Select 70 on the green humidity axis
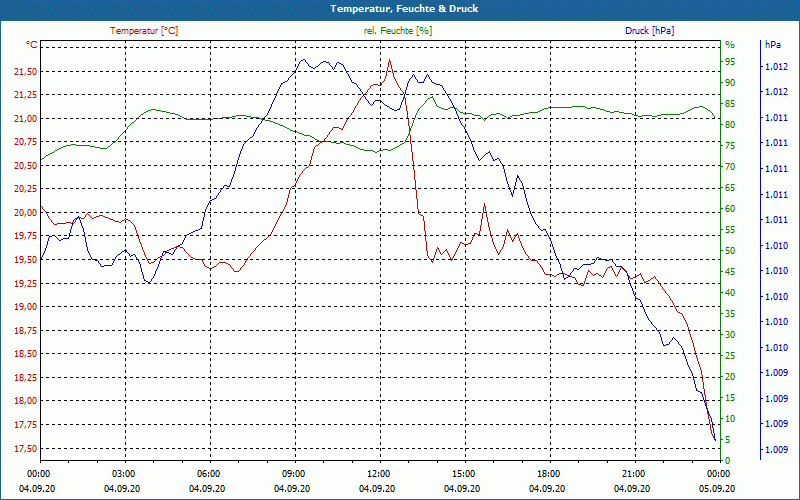 coord(730,167)
